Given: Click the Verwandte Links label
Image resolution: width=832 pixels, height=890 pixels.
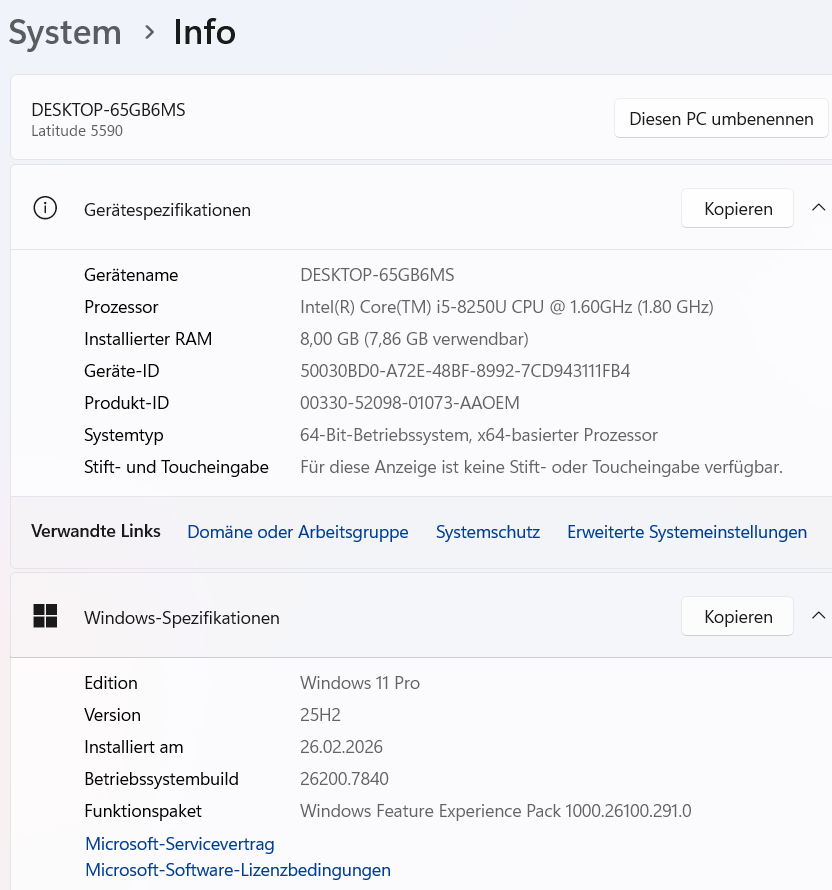Looking at the screenshot, I should (95, 531).
